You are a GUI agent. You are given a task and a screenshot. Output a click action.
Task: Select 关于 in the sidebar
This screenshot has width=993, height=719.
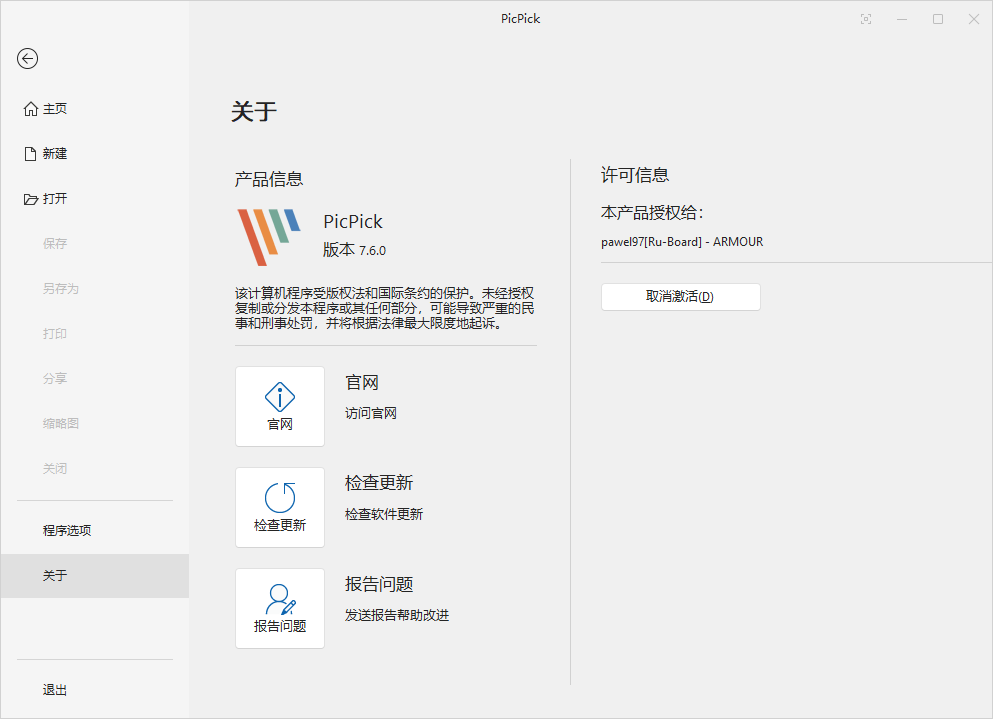[x=95, y=576]
